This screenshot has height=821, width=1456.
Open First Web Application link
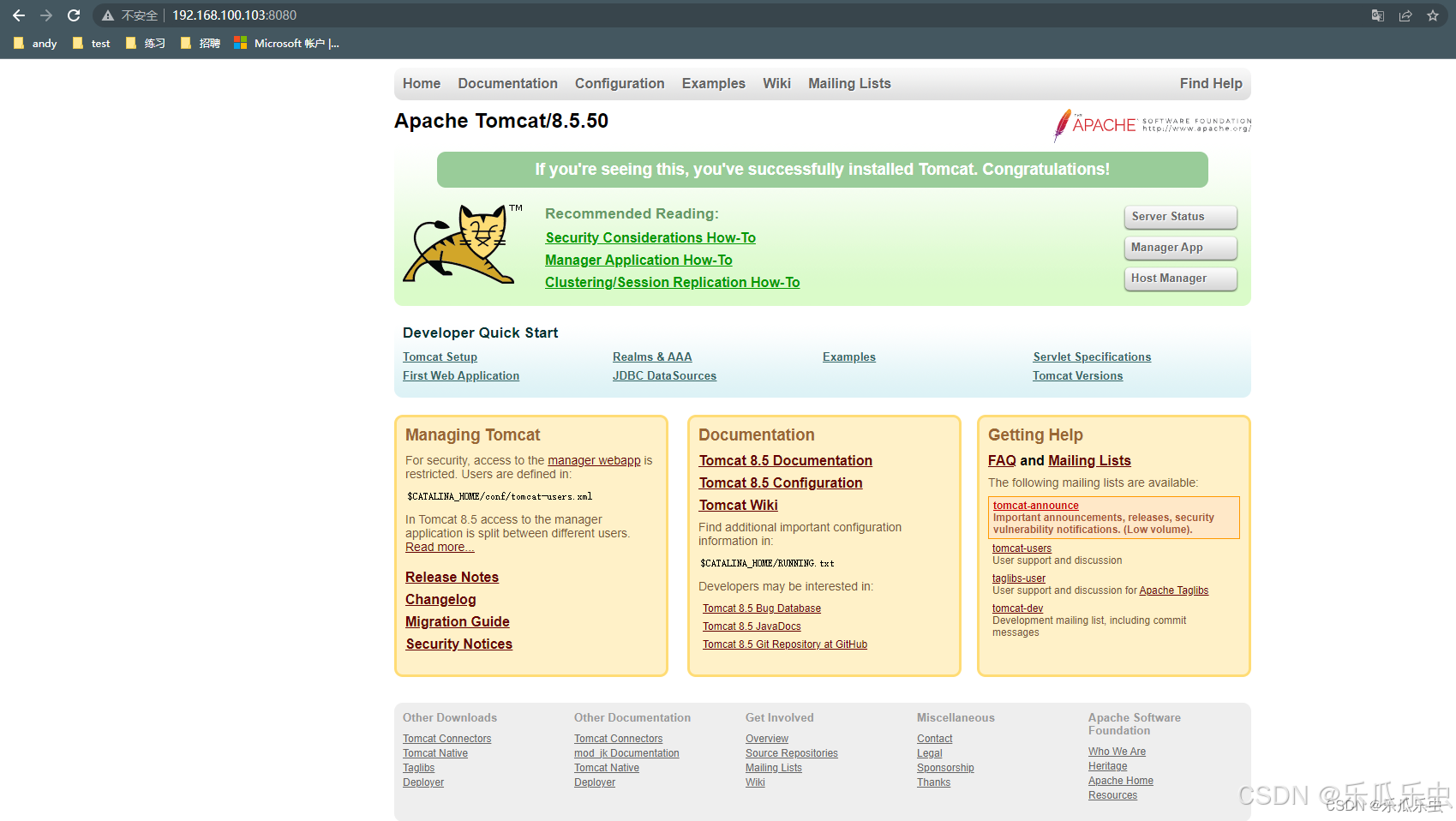tap(461, 375)
